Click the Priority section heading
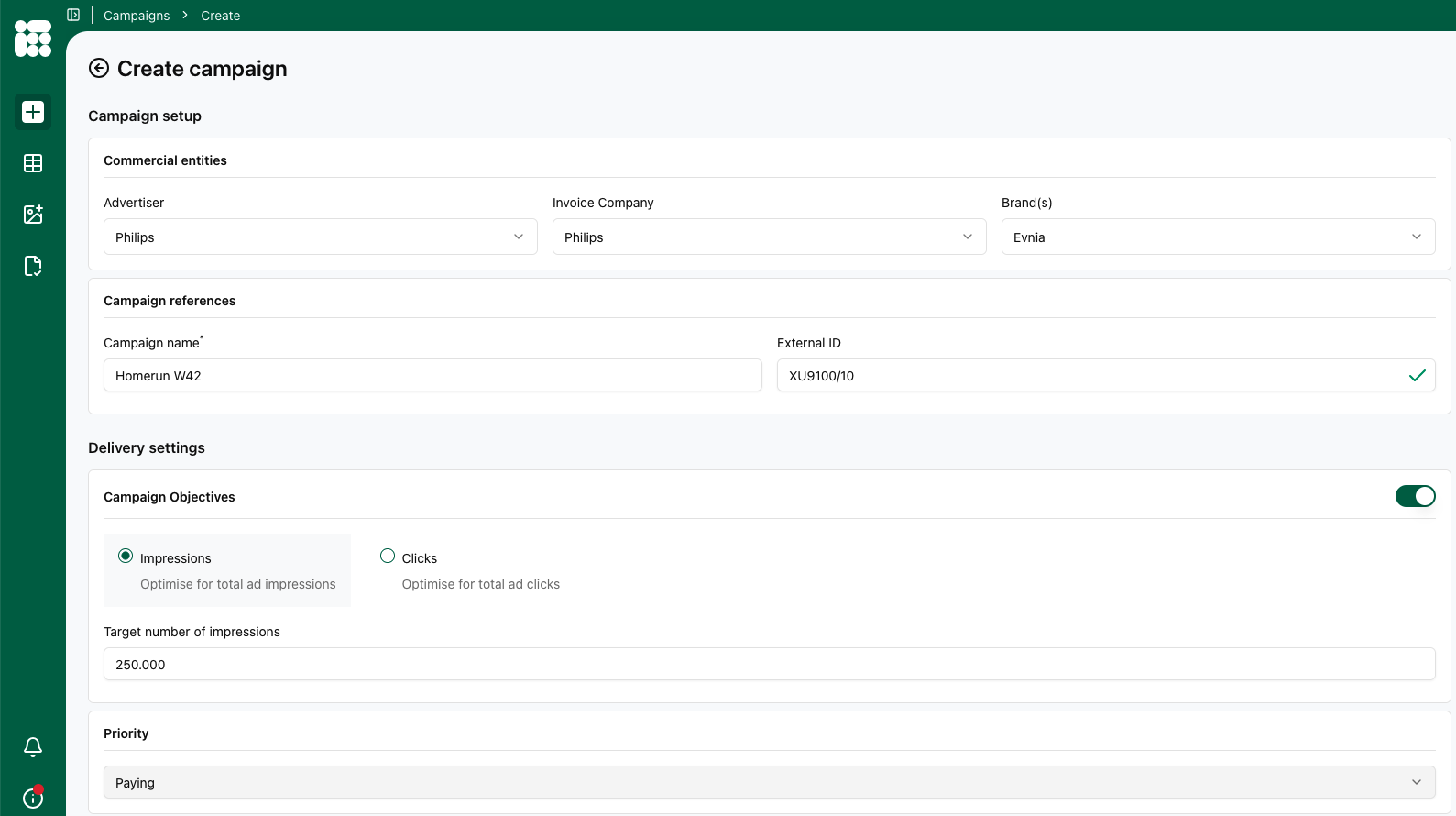The height and width of the screenshot is (816, 1456). pyautogui.click(x=126, y=733)
